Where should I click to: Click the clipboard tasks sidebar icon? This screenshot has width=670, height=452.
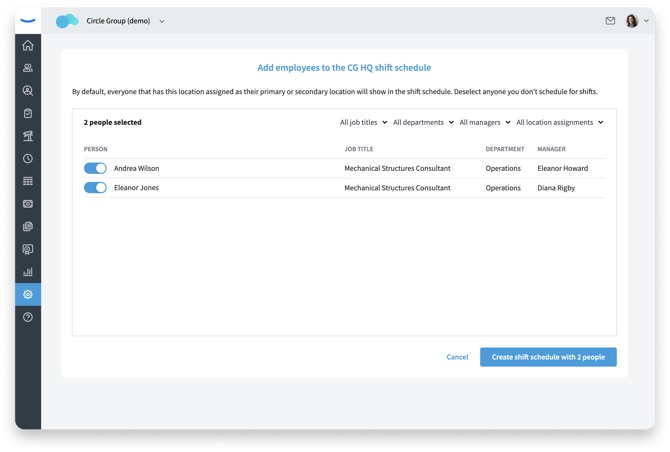pyautogui.click(x=28, y=113)
